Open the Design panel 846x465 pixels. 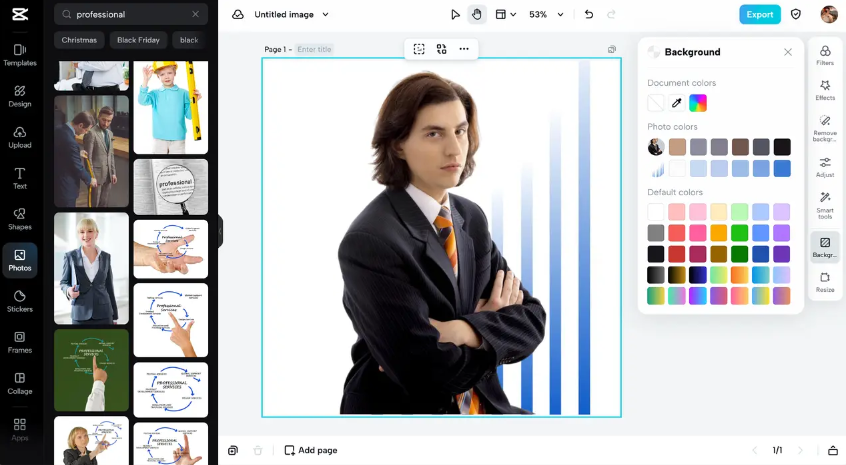(20, 97)
